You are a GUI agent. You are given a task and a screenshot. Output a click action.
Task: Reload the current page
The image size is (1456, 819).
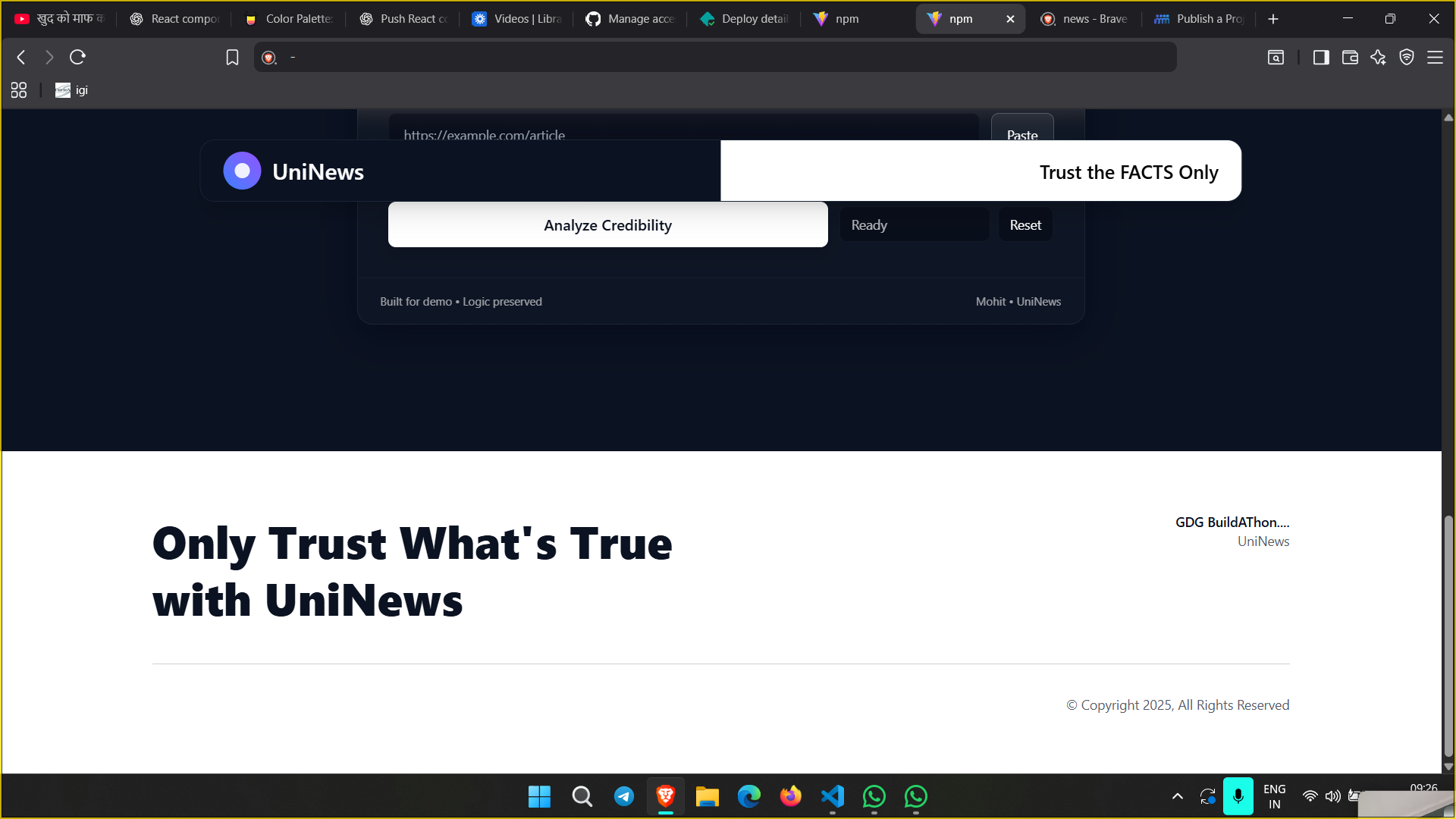(77, 57)
